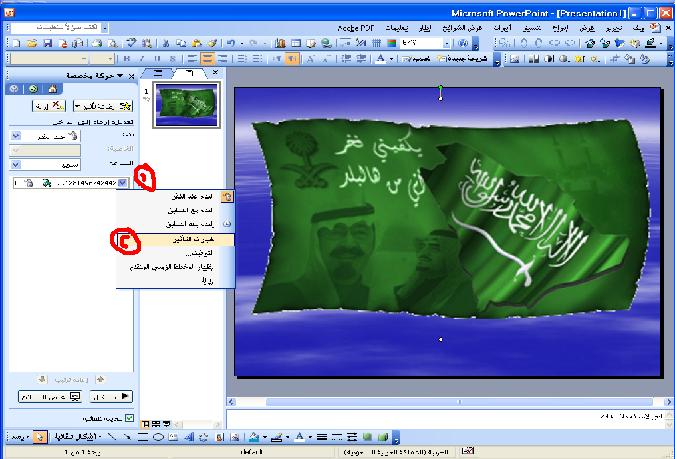The width and height of the screenshot is (675, 459).
Task: Click the Format Painter brush icon
Action: pyautogui.click(x=212, y=43)
